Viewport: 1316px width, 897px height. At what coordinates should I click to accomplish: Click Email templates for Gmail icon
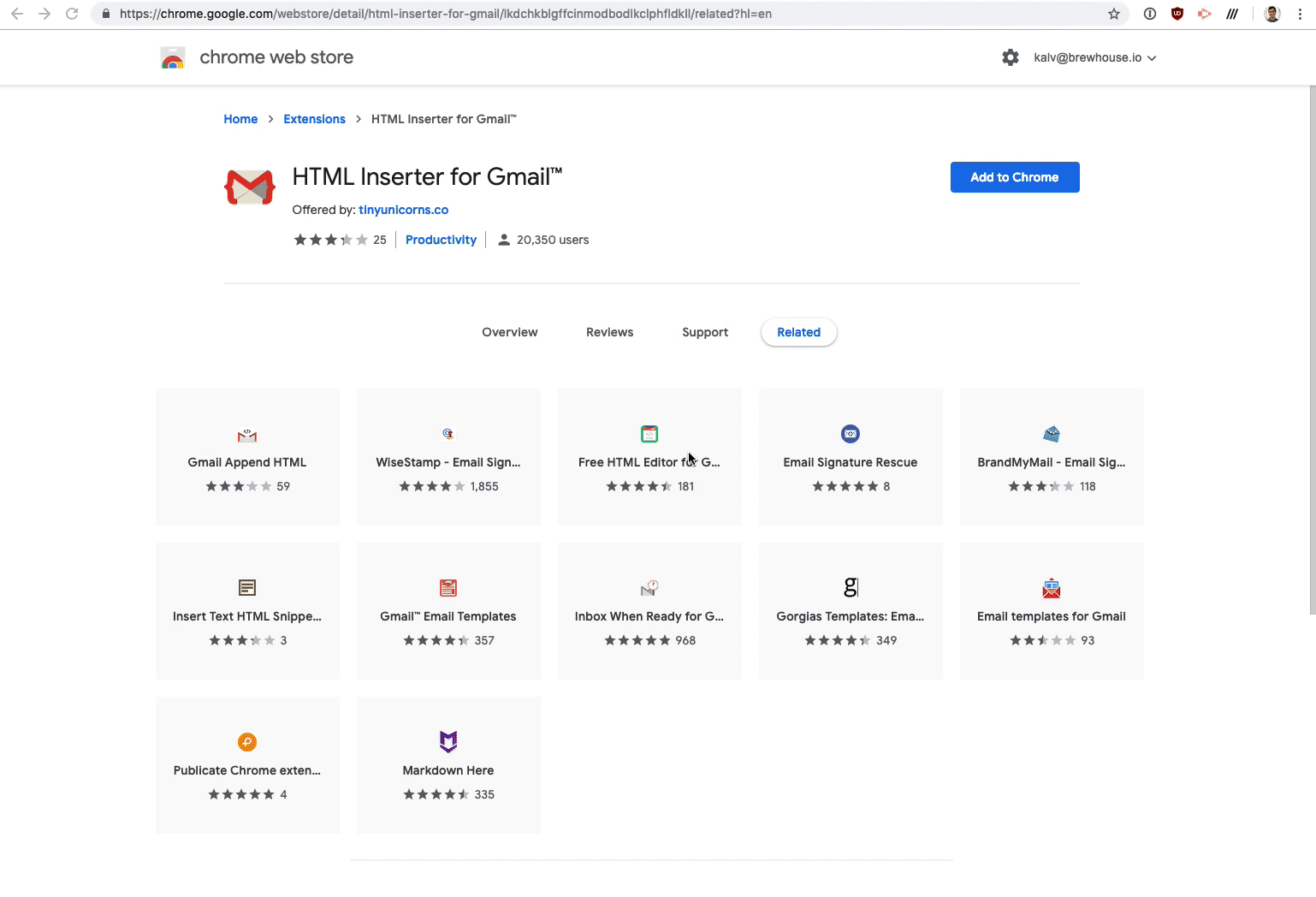point(1052,588)
